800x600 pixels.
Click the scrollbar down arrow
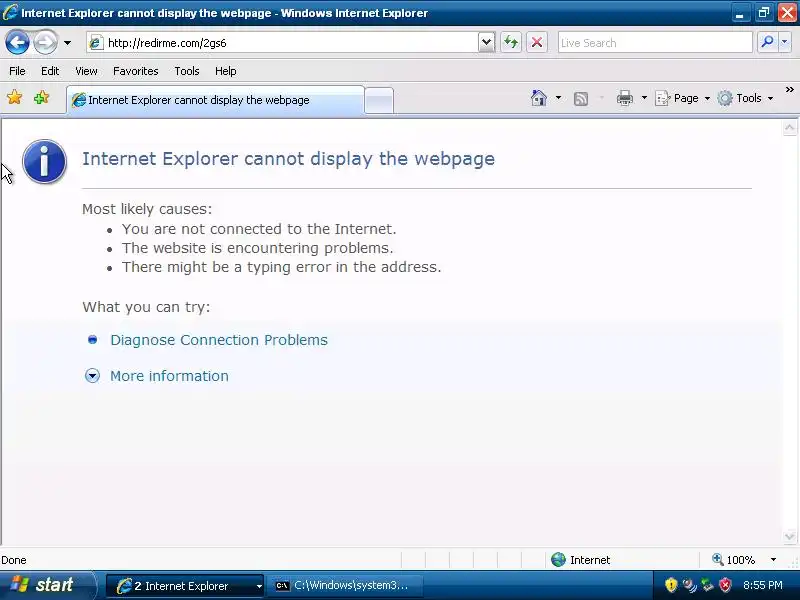[x=789, y=537]
